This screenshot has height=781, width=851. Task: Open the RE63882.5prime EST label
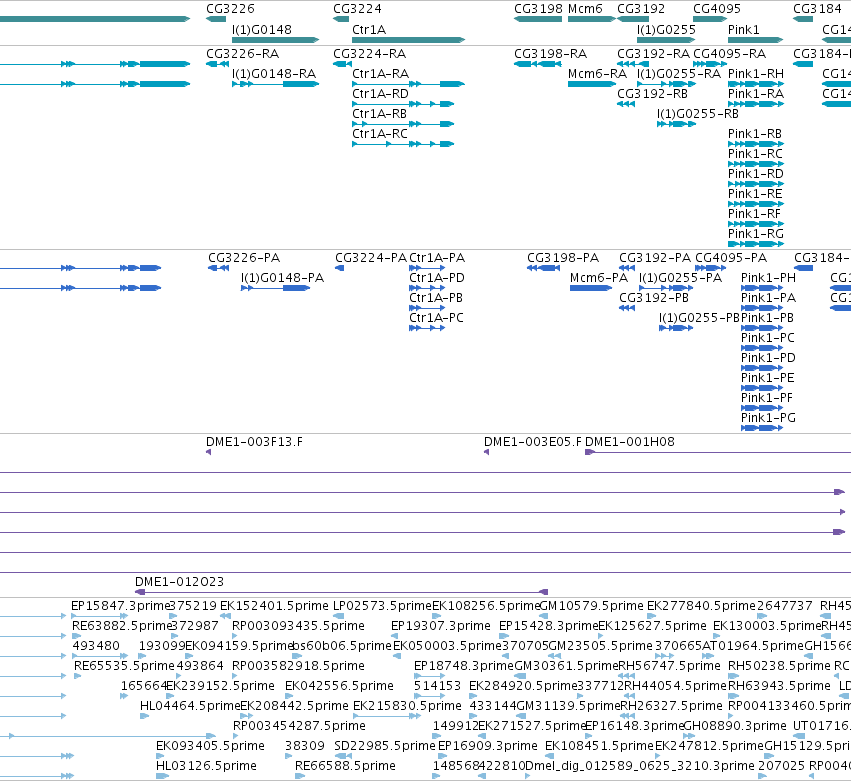coord(122,626)
